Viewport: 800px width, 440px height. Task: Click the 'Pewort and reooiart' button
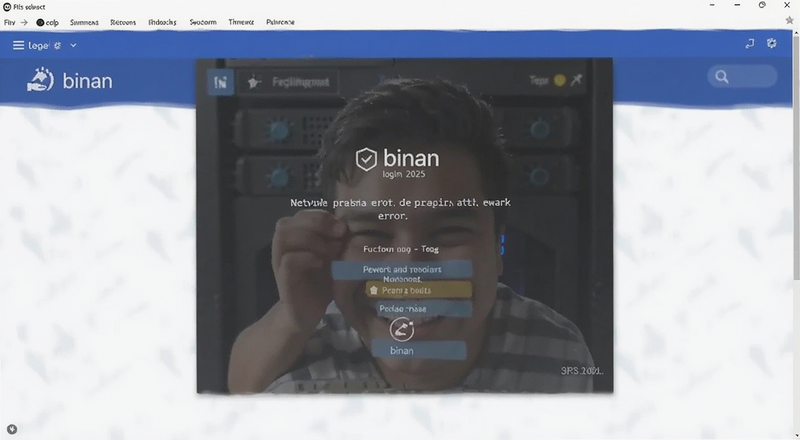click(402, 270)
